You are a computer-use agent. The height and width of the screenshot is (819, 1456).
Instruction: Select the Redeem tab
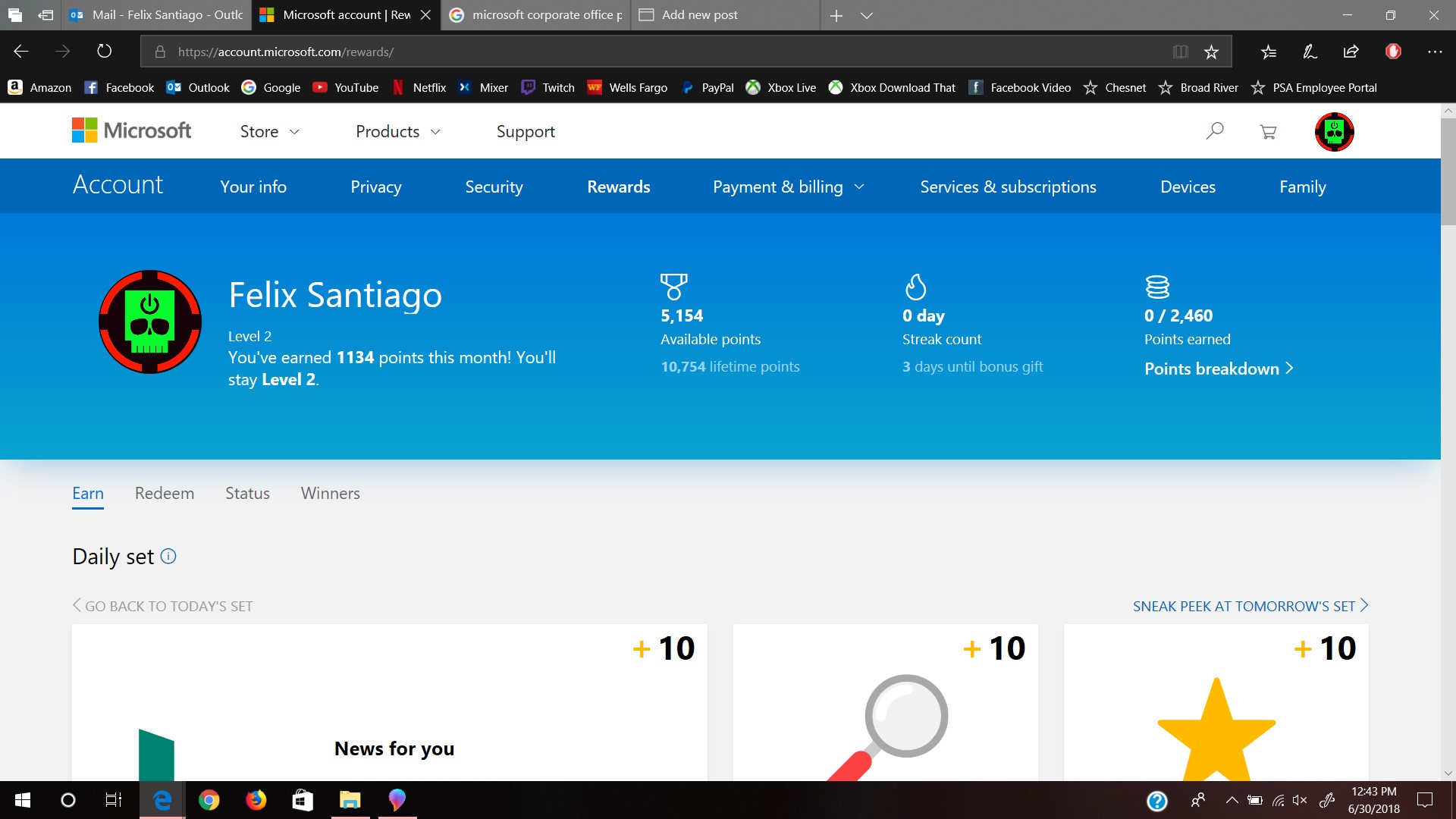tap(164, 493)
